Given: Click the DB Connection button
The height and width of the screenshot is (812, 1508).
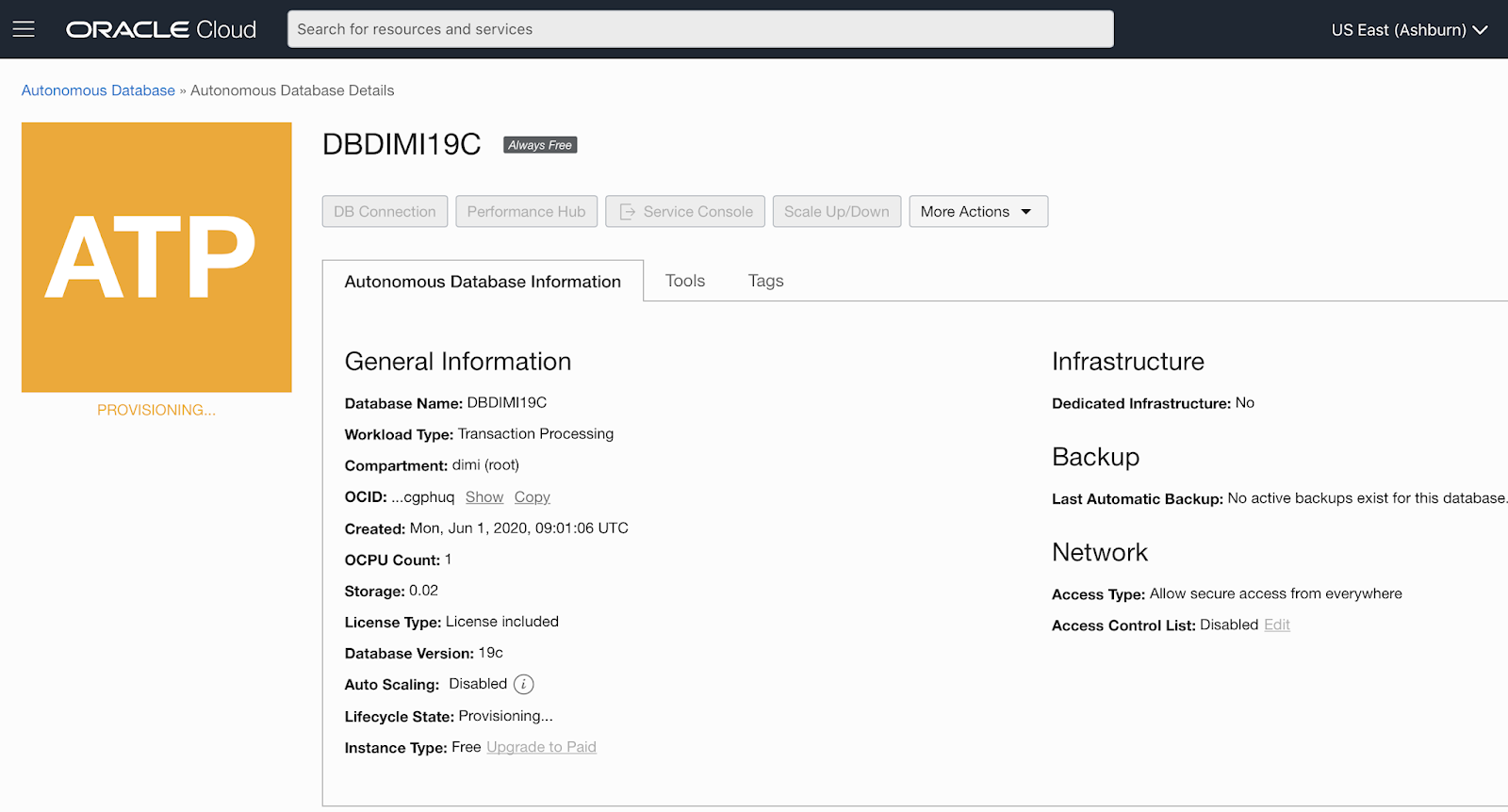Looking at the screenshot, I should click(x=385, y=212).
